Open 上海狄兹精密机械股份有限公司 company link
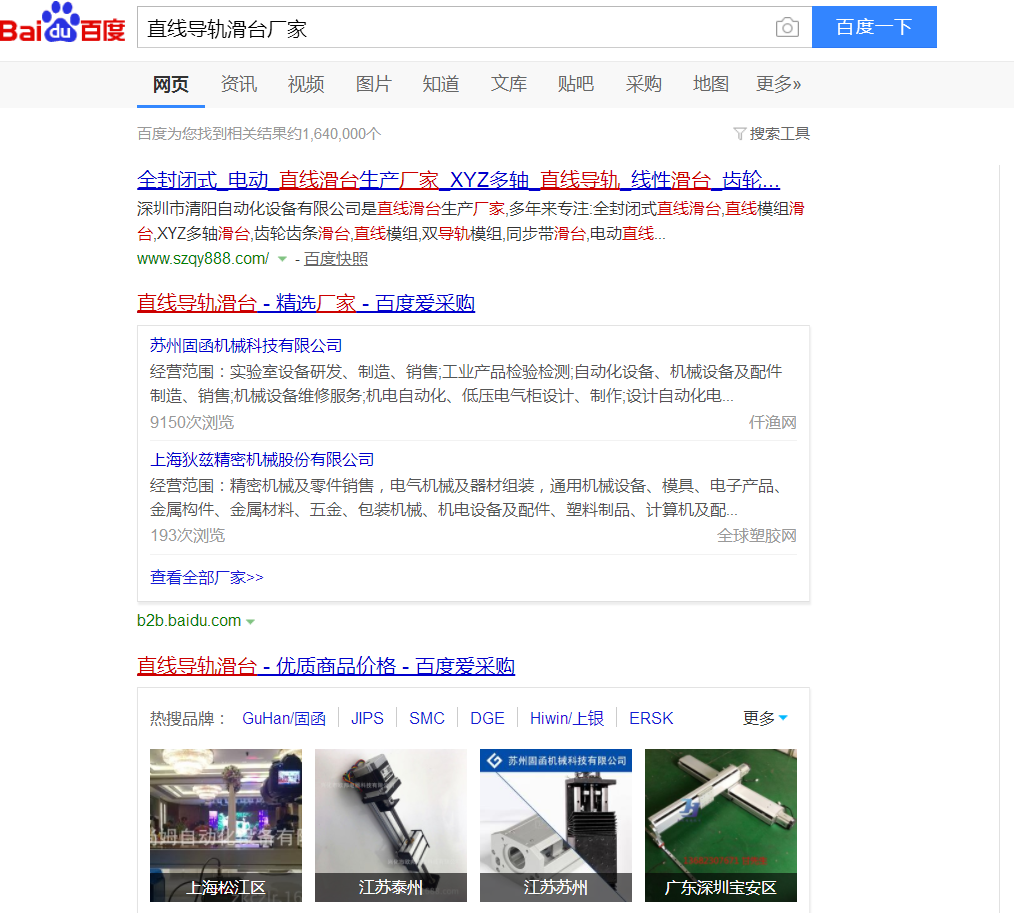Viewport: 1014px width, 913px height. 262,460
